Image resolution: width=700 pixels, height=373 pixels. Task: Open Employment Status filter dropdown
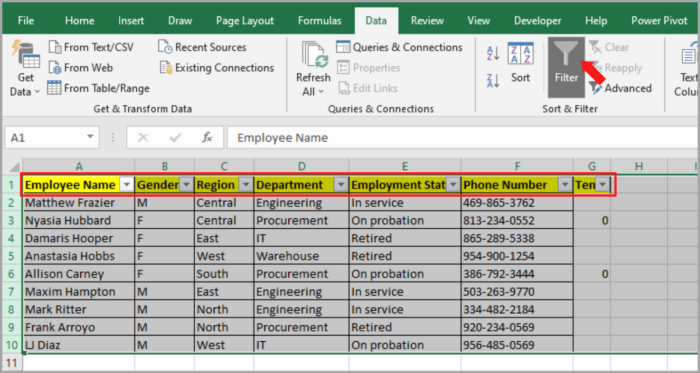(453, 185)
